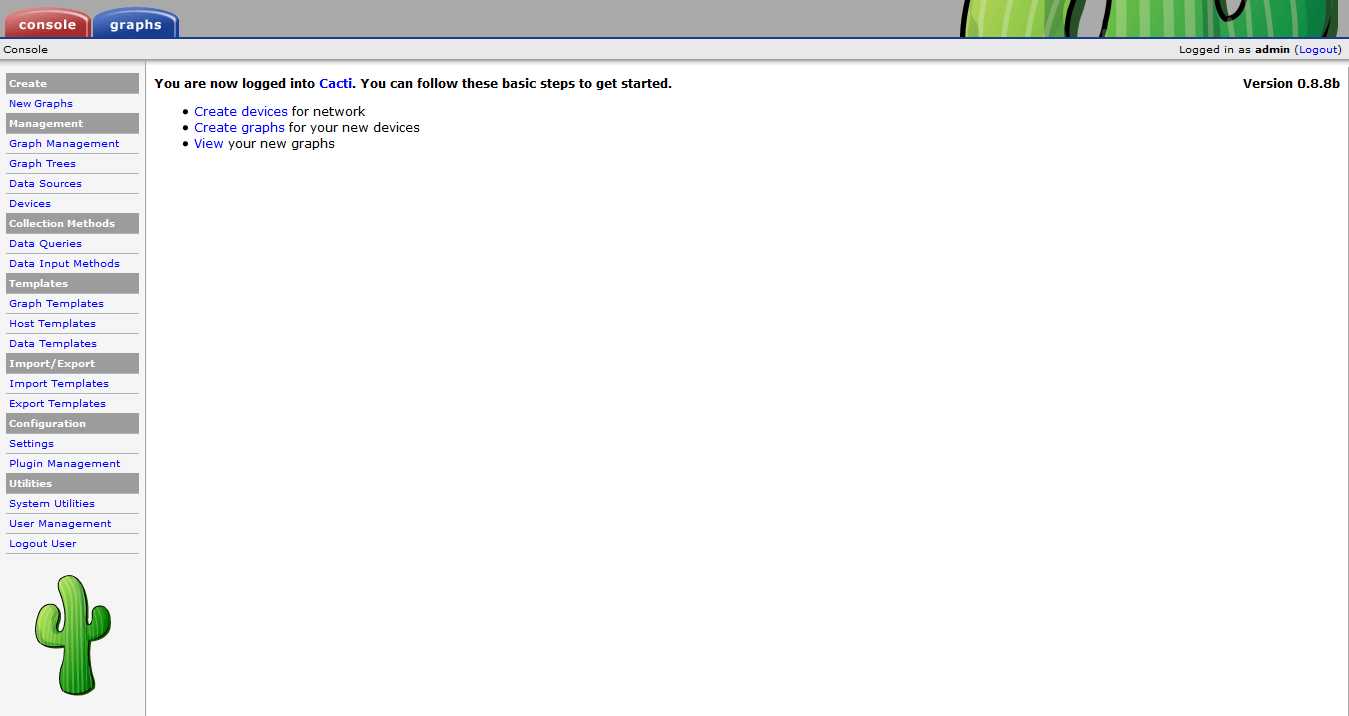1349x716 pixels.
Task: Switch to the console tab
Action: [47, 23]
